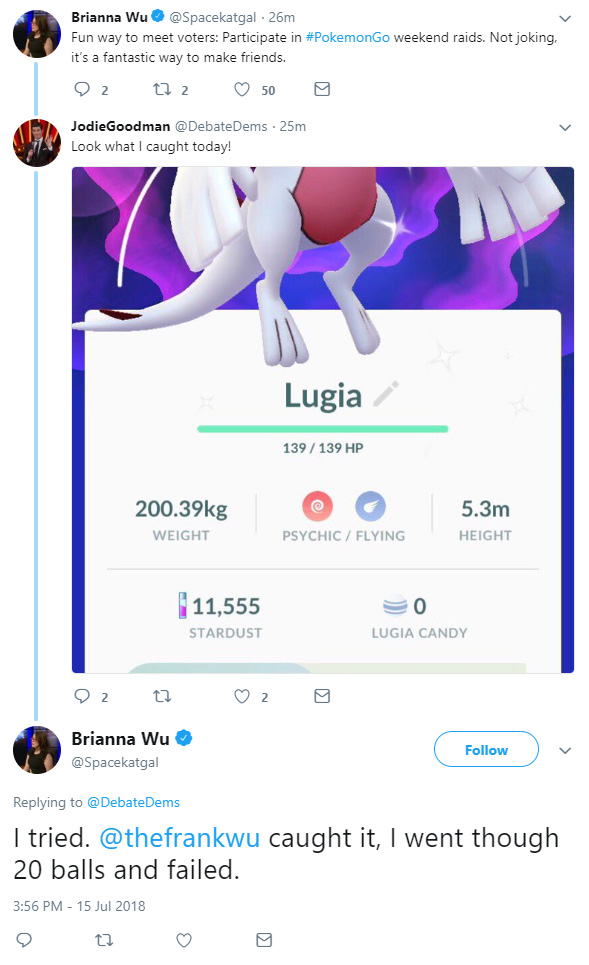
Task: Reply to JodieGoodman's Lugia tweet
Action: pos(82,696)
